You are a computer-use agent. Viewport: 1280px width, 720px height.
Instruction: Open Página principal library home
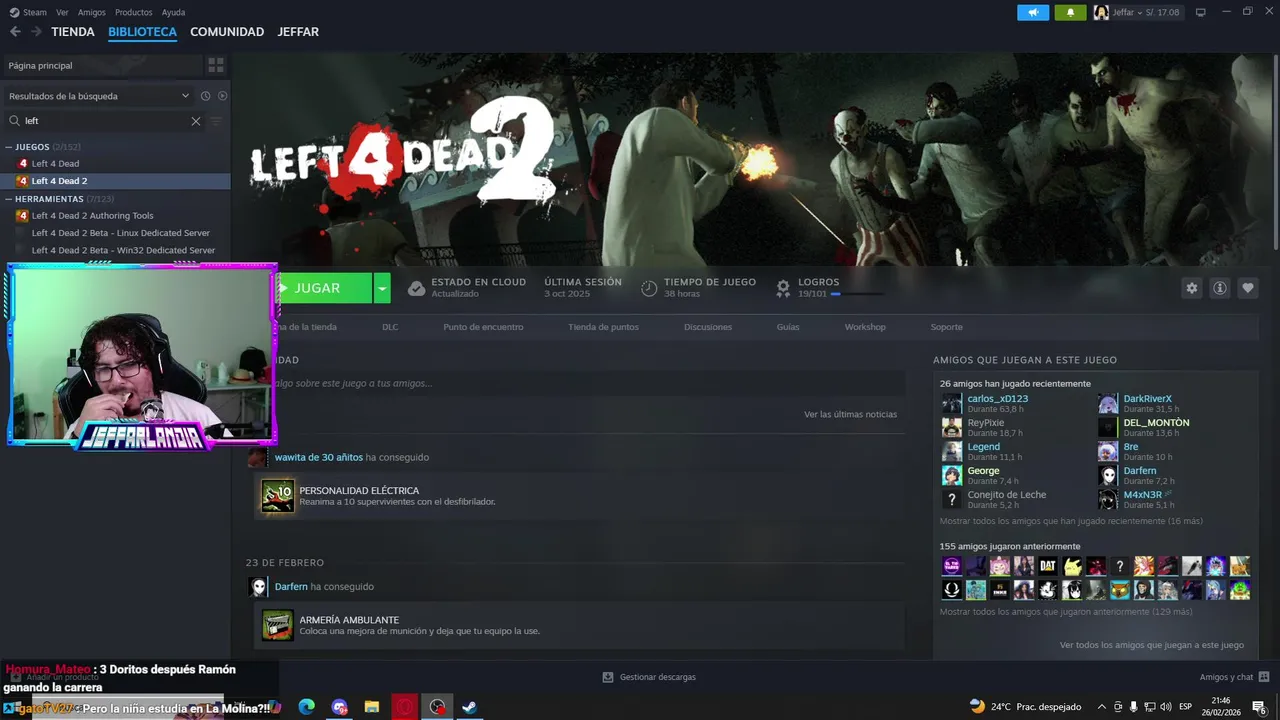pyautogui.click(x=101, y=65)
